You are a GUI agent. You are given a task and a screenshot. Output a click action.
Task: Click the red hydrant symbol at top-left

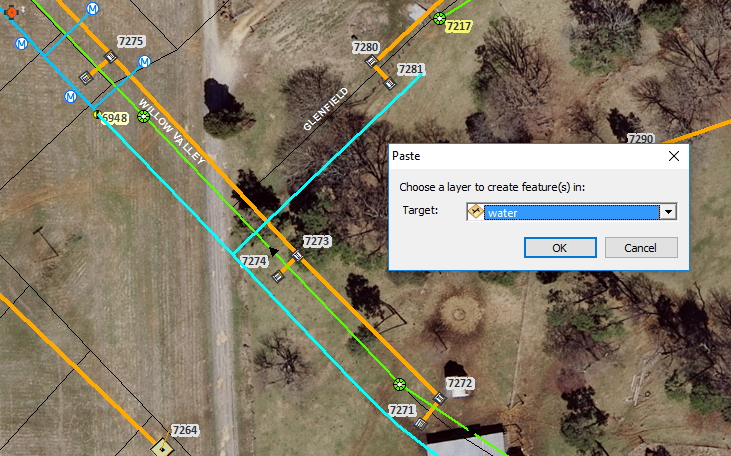11,12
